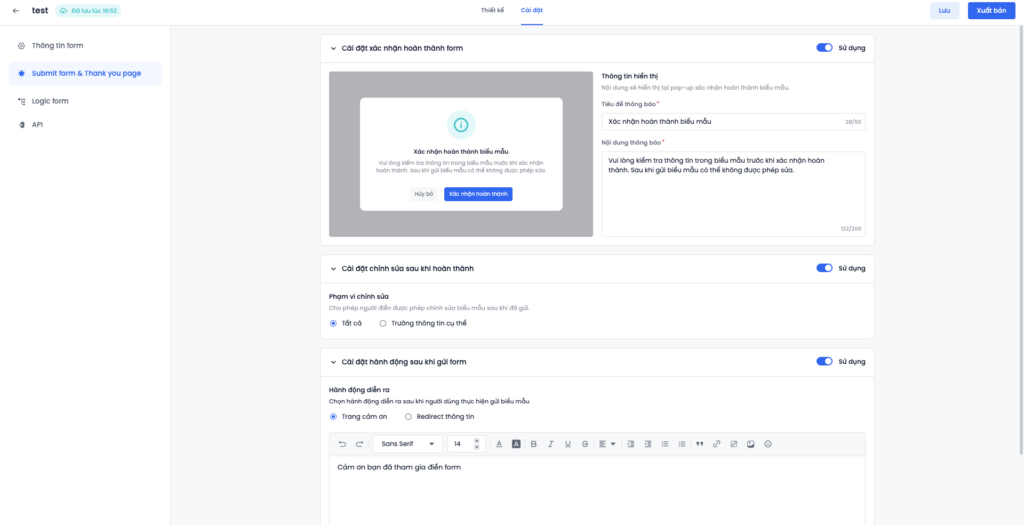Apply strikethrough formatting in the editor

pos(585,444)
